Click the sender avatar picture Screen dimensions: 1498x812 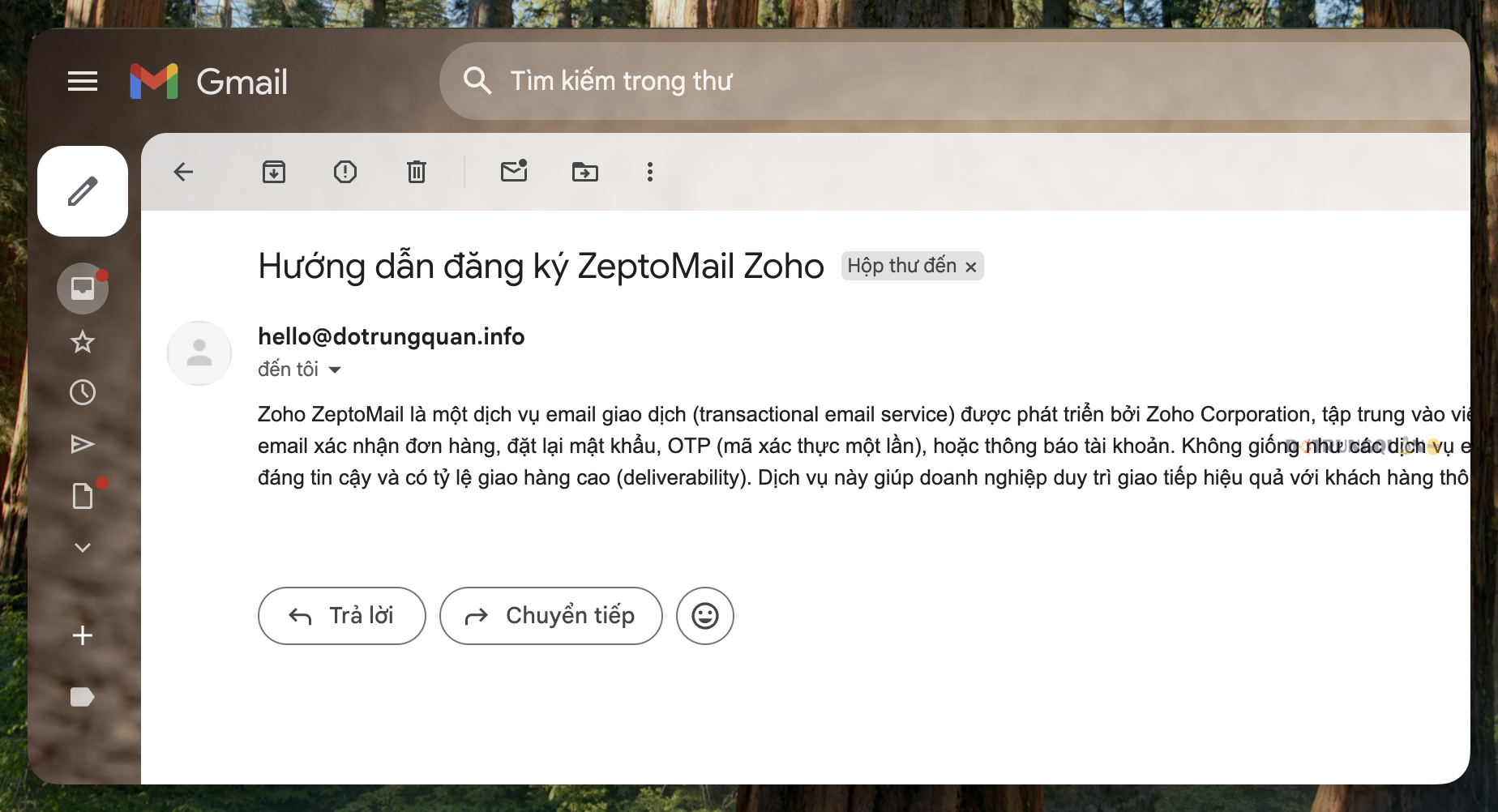click(x=199, y=353)
